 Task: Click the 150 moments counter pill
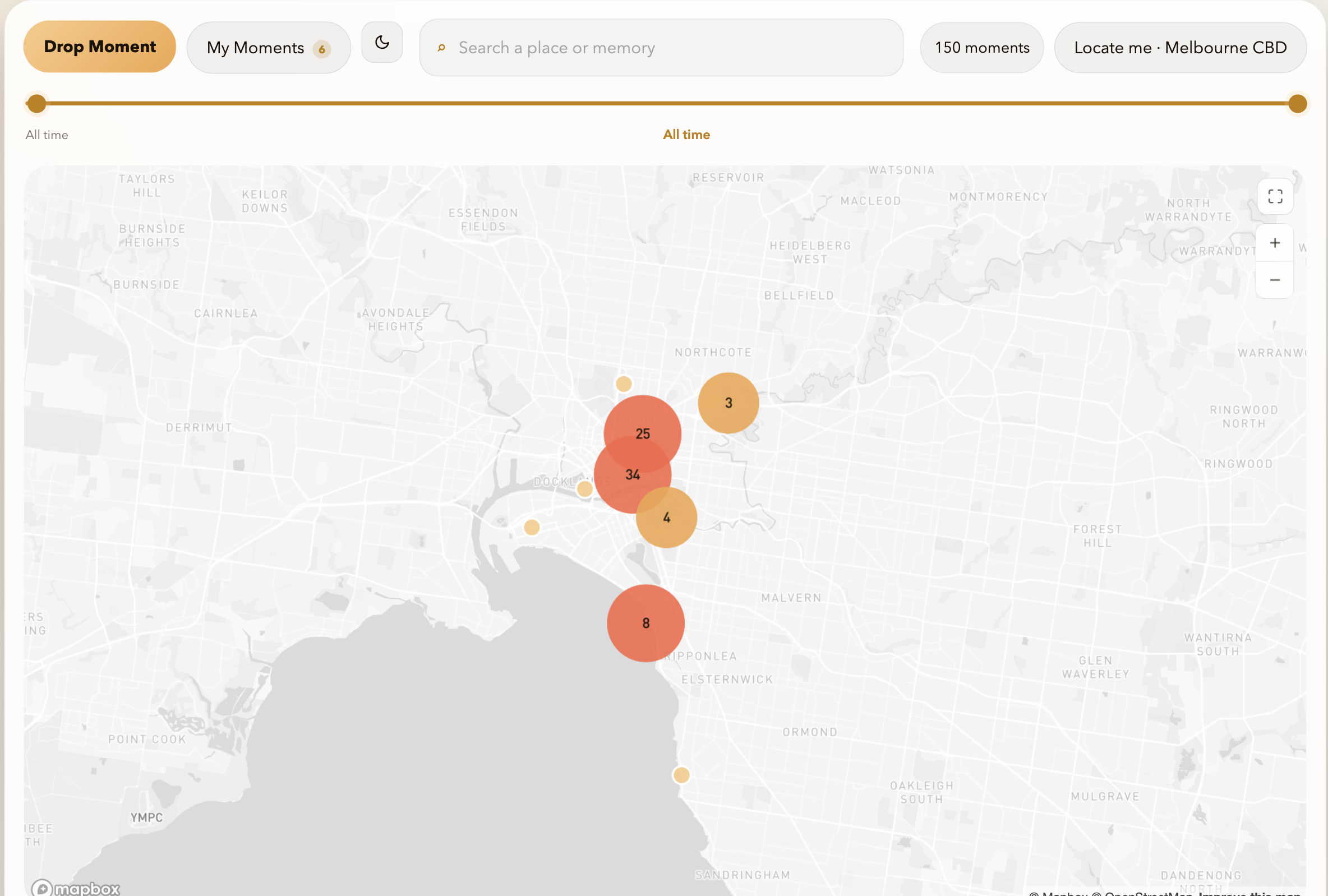(x=982, y=48)
